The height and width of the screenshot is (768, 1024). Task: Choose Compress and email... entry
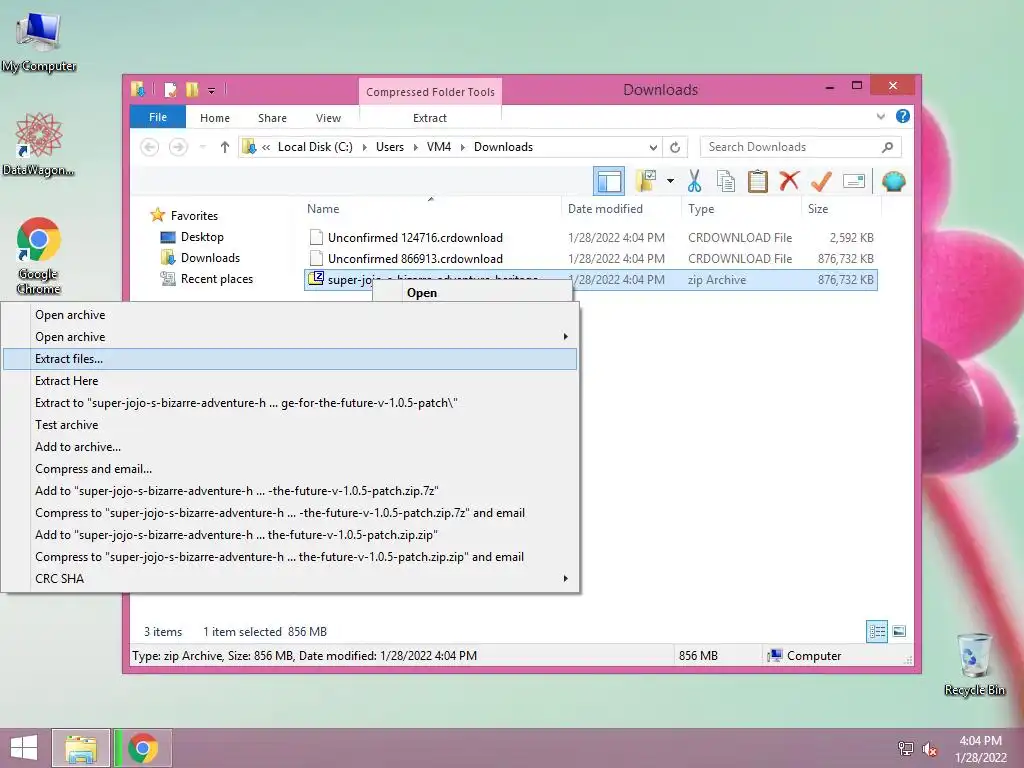(x=290, y=469)
